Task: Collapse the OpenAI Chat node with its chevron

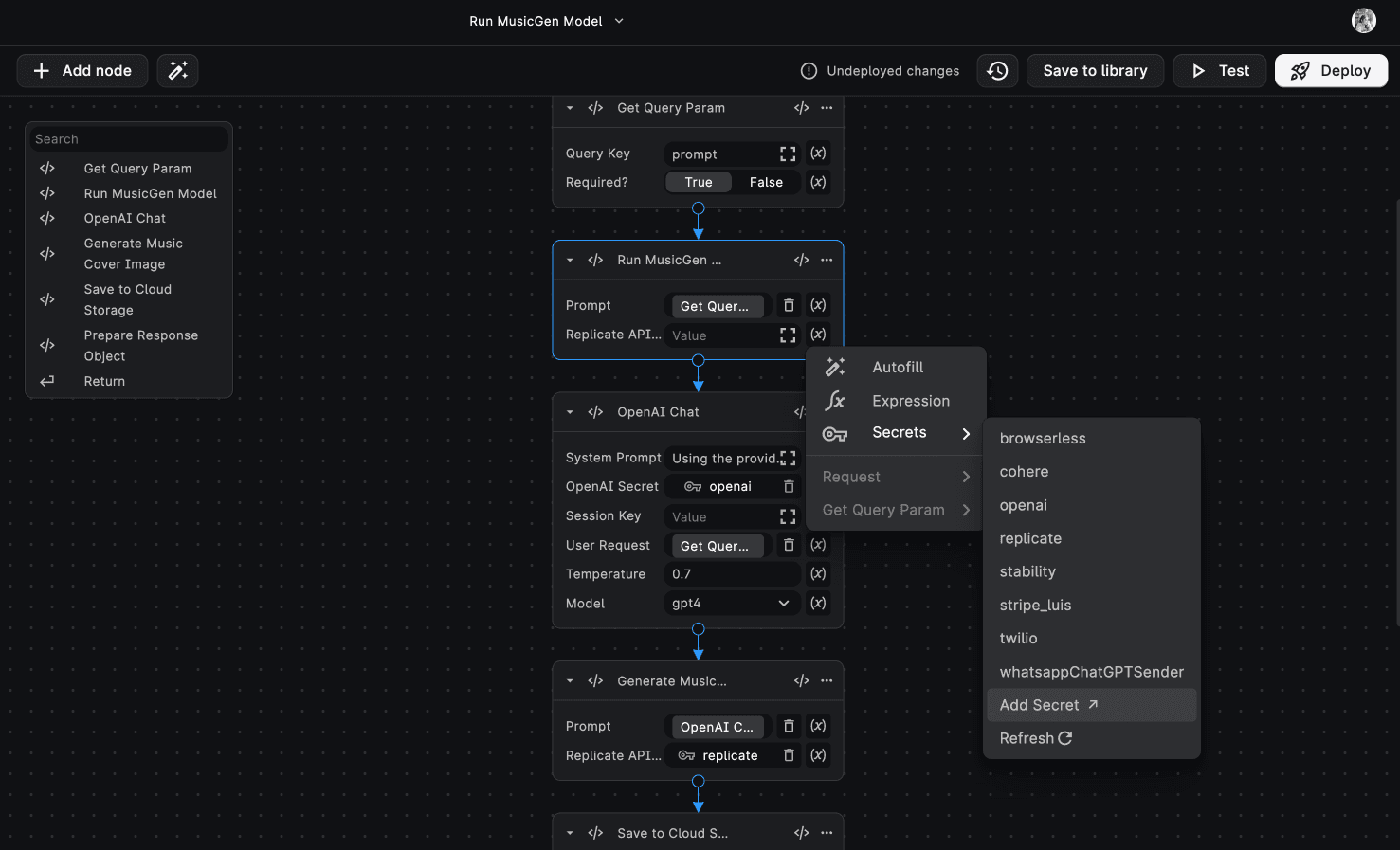Action: 569,411
